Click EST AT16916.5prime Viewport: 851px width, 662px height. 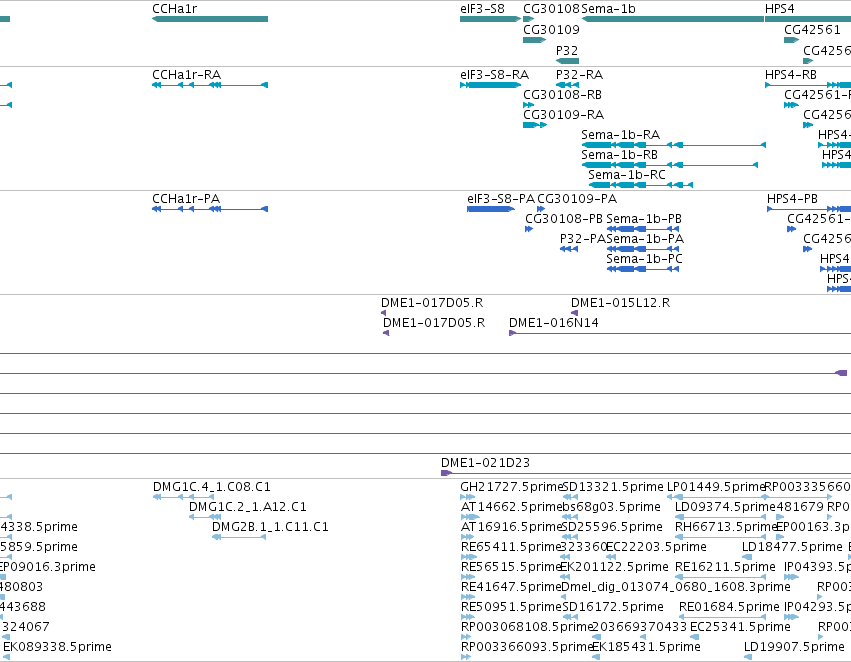[x=467, y=537]
